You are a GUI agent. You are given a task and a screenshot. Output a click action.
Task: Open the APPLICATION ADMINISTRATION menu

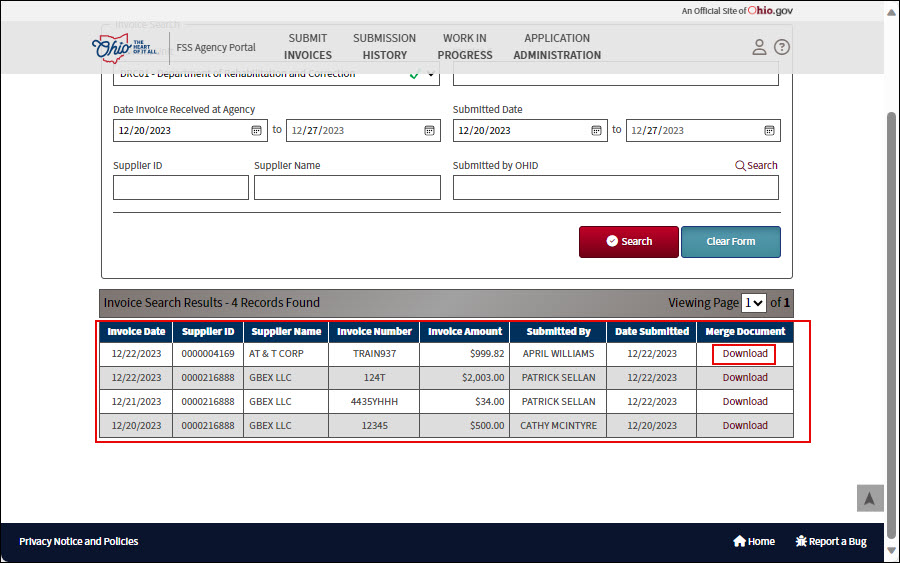coord(557,46)
